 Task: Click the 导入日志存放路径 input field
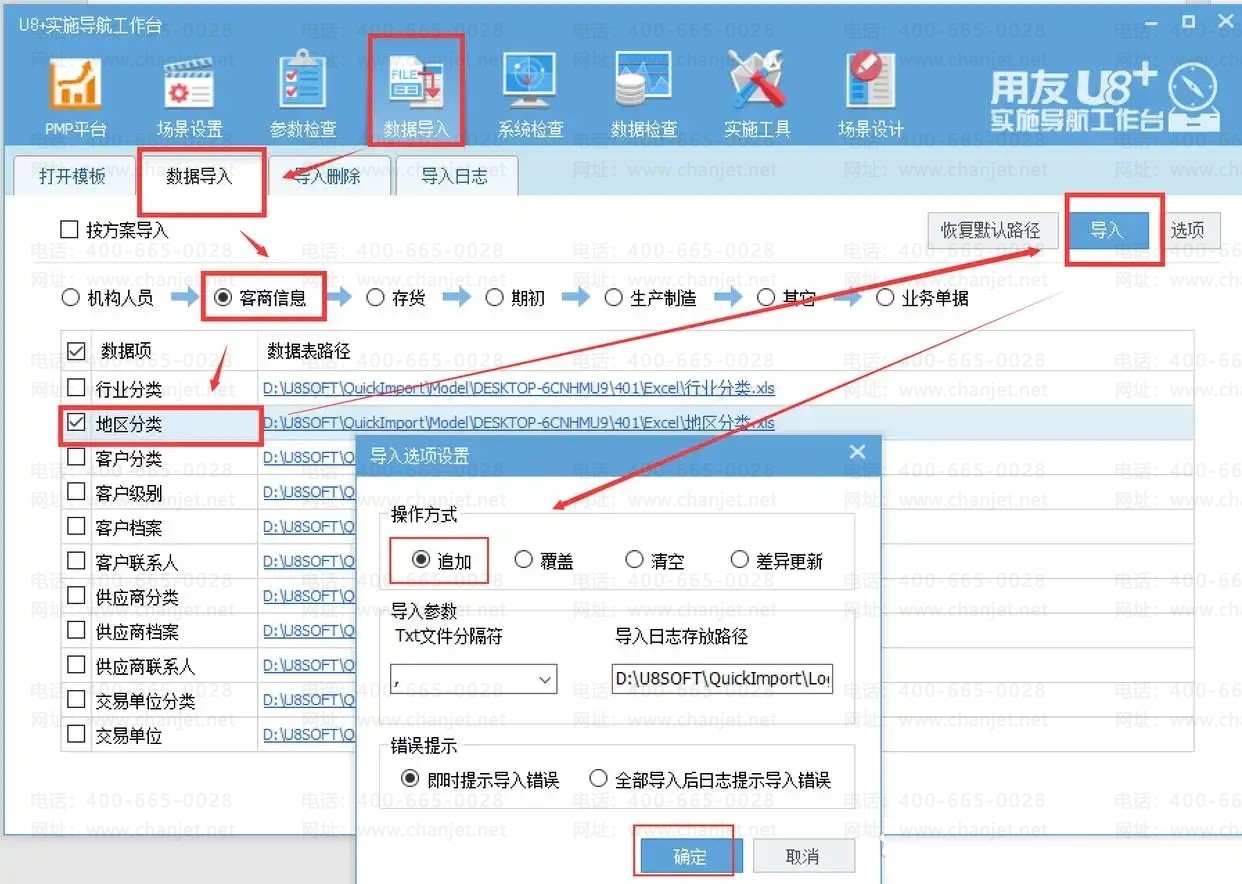pos(722,679)
